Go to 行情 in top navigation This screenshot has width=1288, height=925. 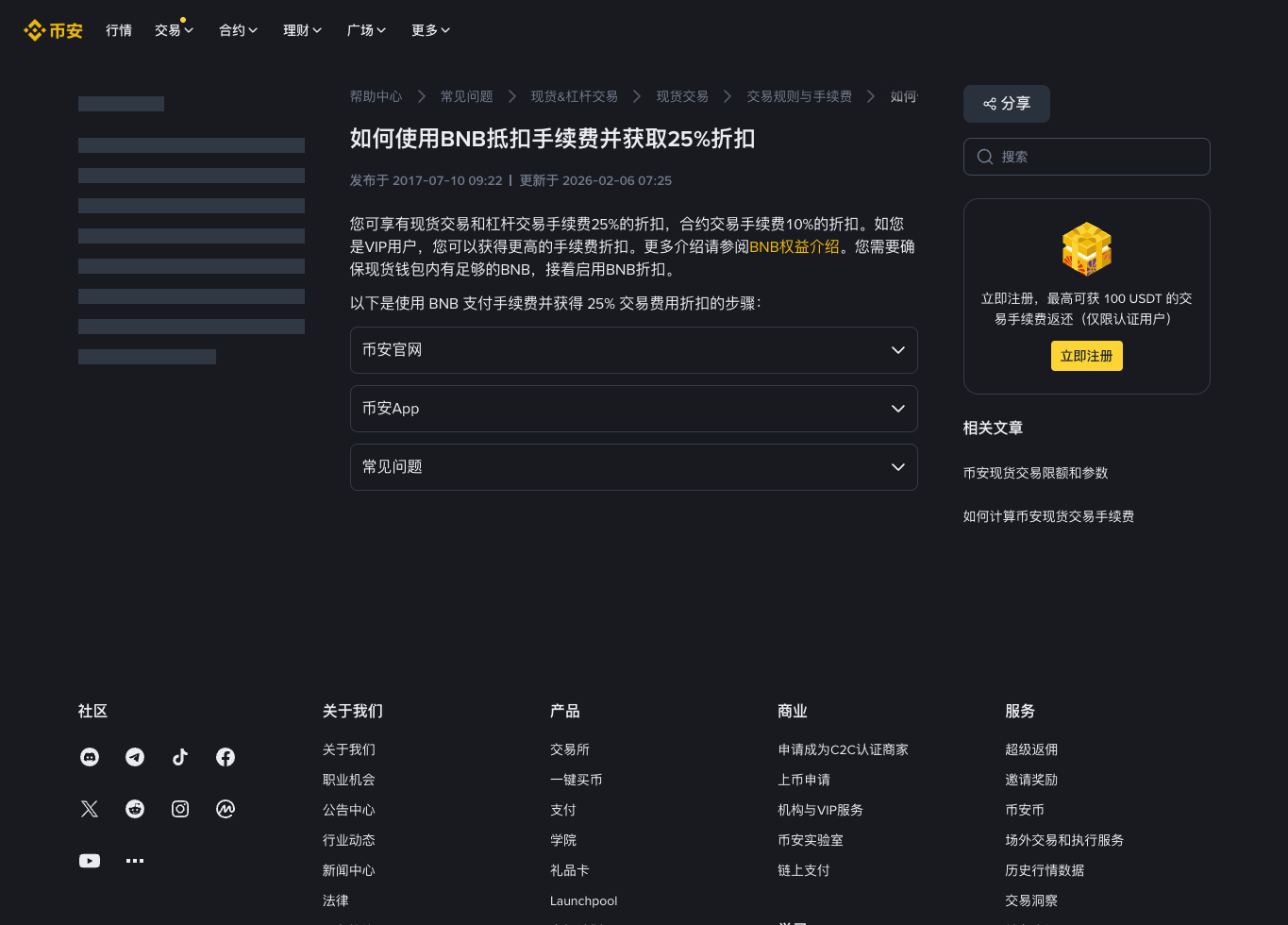pos(119,30)
